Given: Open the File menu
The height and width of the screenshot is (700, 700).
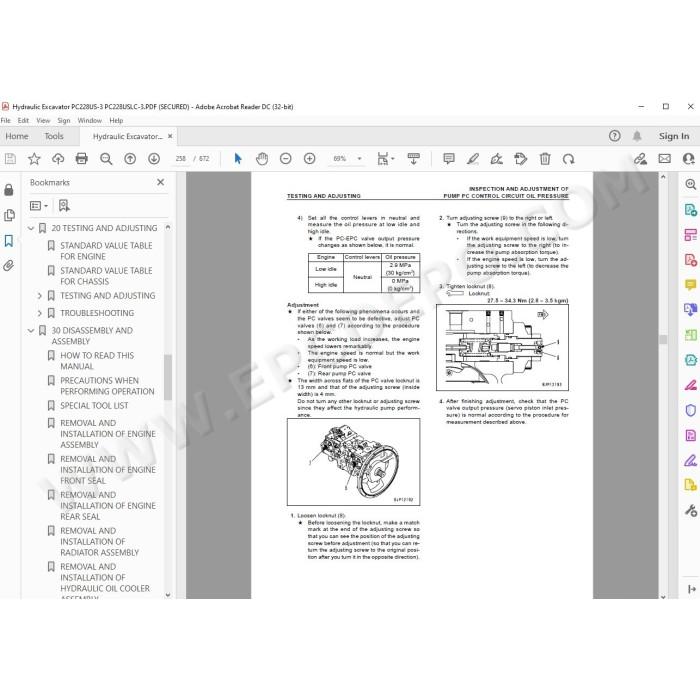Looking at the screenshot, I should click(5, 121).
